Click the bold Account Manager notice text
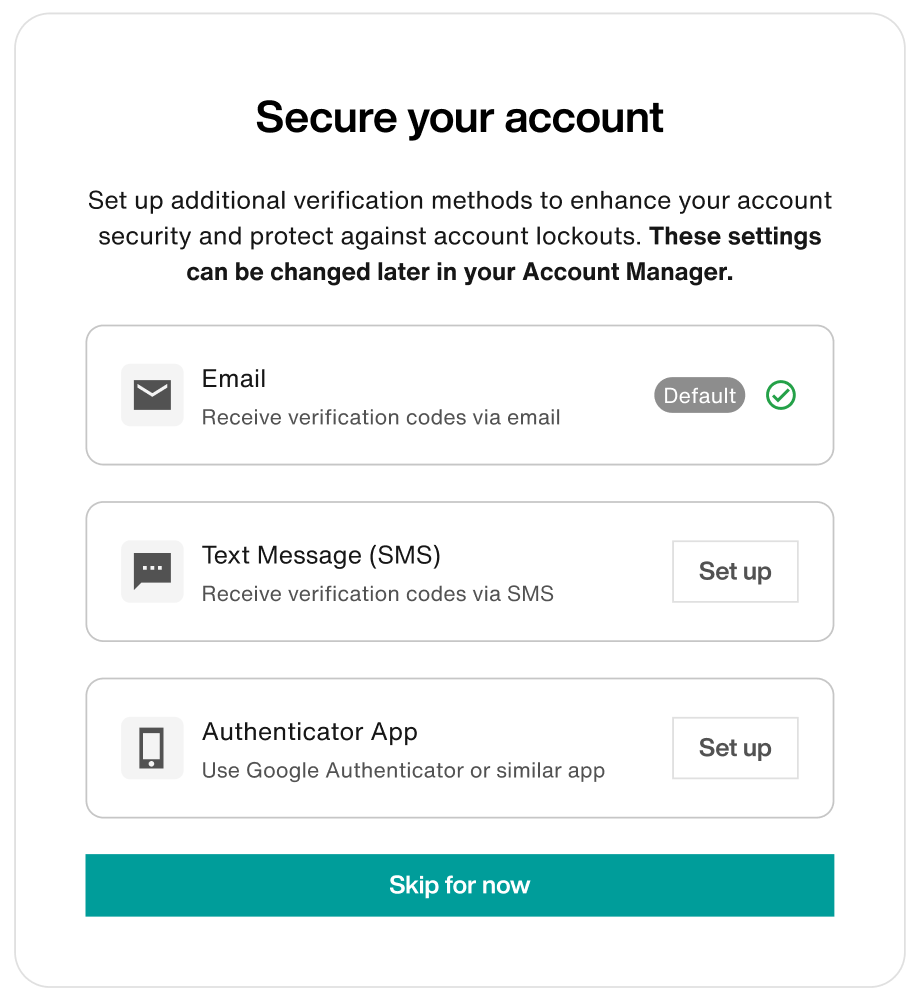This screenshot has width=919, height=1006. (460, 273)
